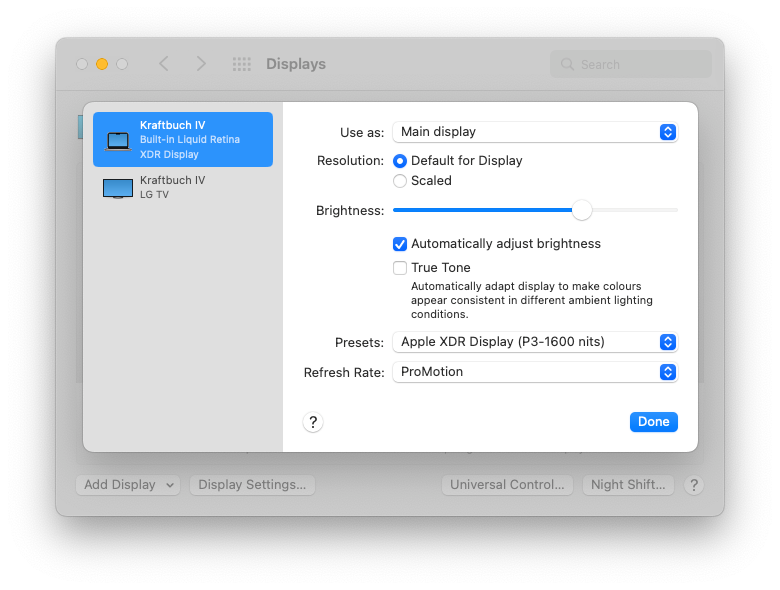Click the LG TV monitor icon
Image resolution: width=780 pixels, height=590 pixels.
pos(118,188)
